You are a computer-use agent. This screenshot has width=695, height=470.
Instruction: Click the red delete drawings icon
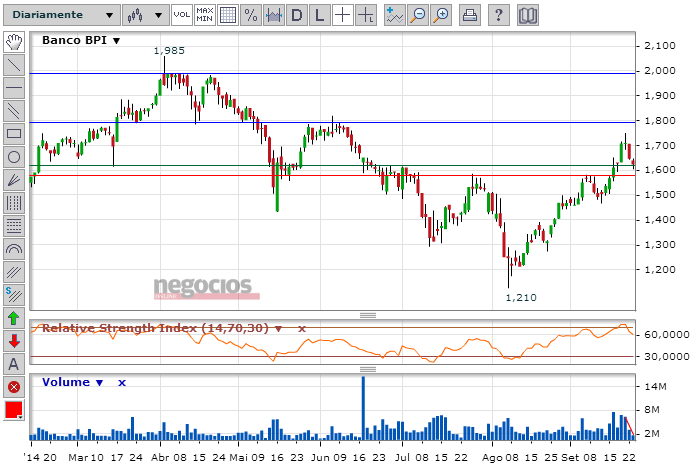[x=14, y=388]
